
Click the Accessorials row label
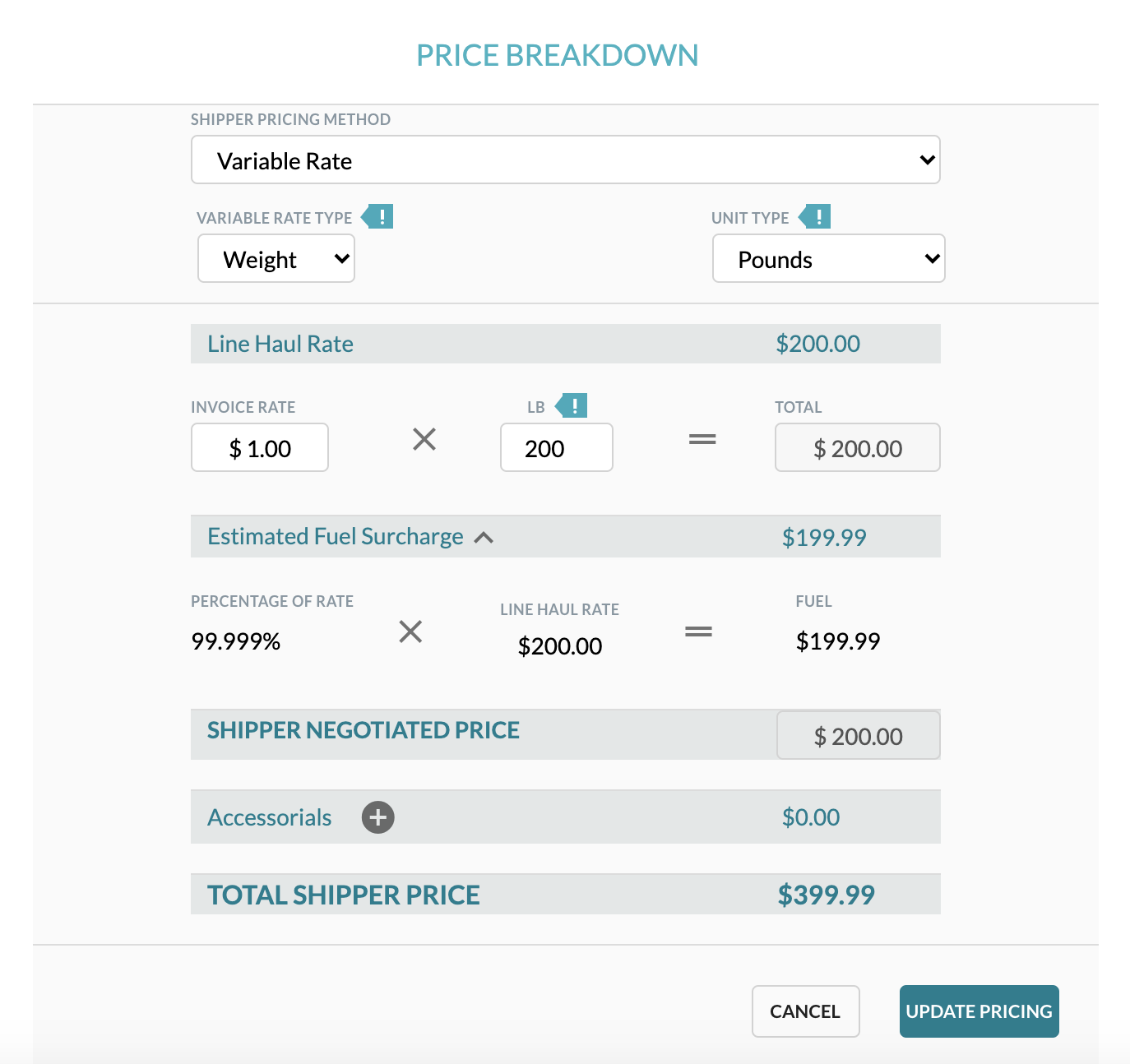270,817
